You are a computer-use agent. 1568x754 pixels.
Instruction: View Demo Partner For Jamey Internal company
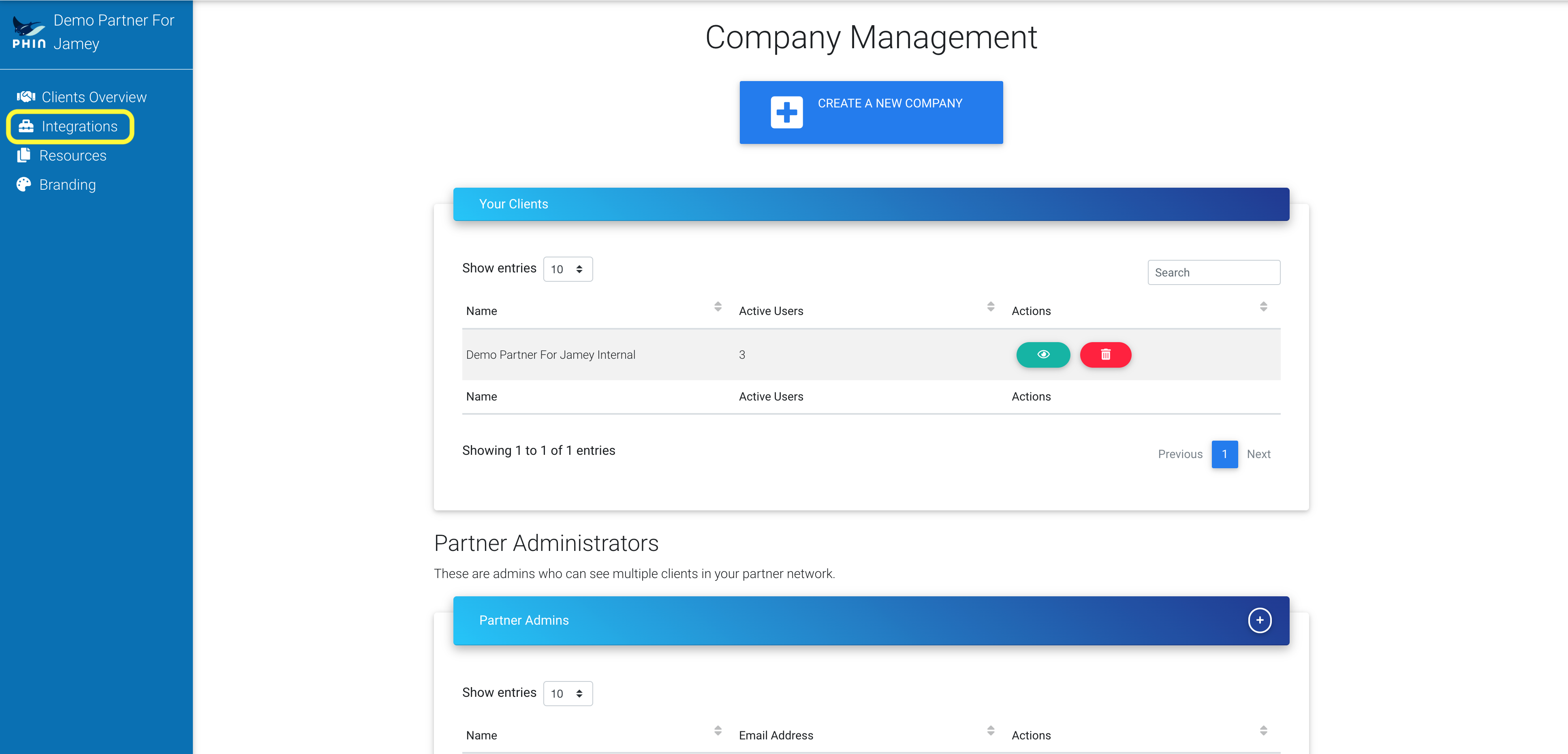[x=1042, y=355]
